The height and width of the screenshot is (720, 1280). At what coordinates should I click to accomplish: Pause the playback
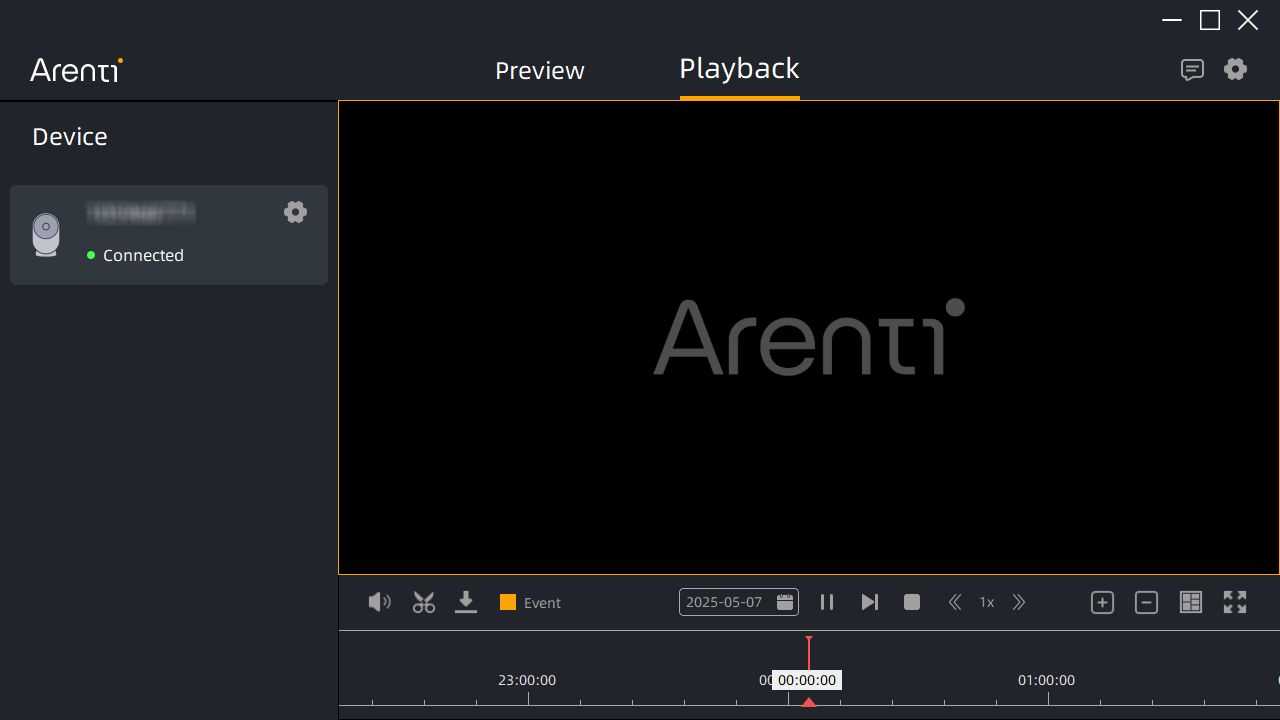tap(827, 602)
